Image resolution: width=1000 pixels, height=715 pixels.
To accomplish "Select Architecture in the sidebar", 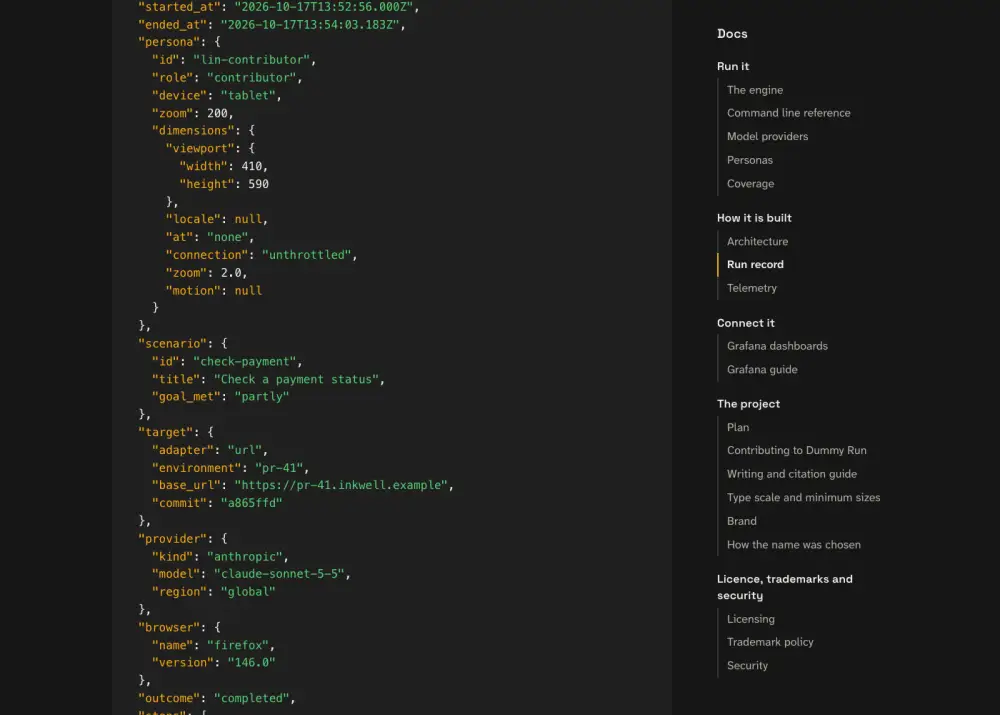I will pyautogui.click(x=757, y=242).
